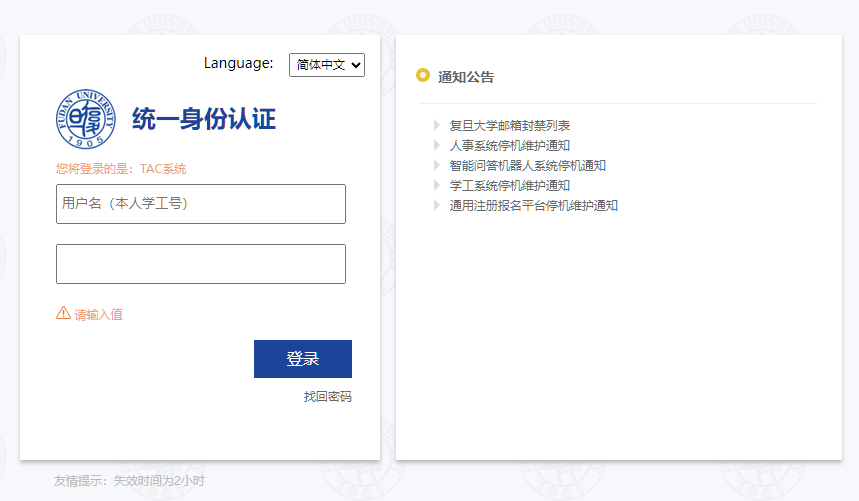Click the arrow marker before 学工系统停机维护通知
This screenshot has width=859, height=501.
pos(437,185)
